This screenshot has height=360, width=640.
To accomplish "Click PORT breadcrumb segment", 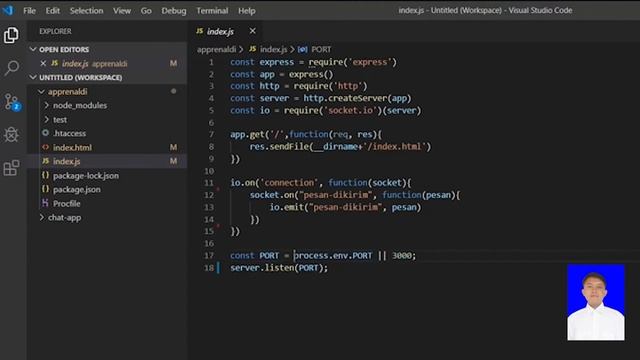I will pyautogui.click(x=321, y=49).
